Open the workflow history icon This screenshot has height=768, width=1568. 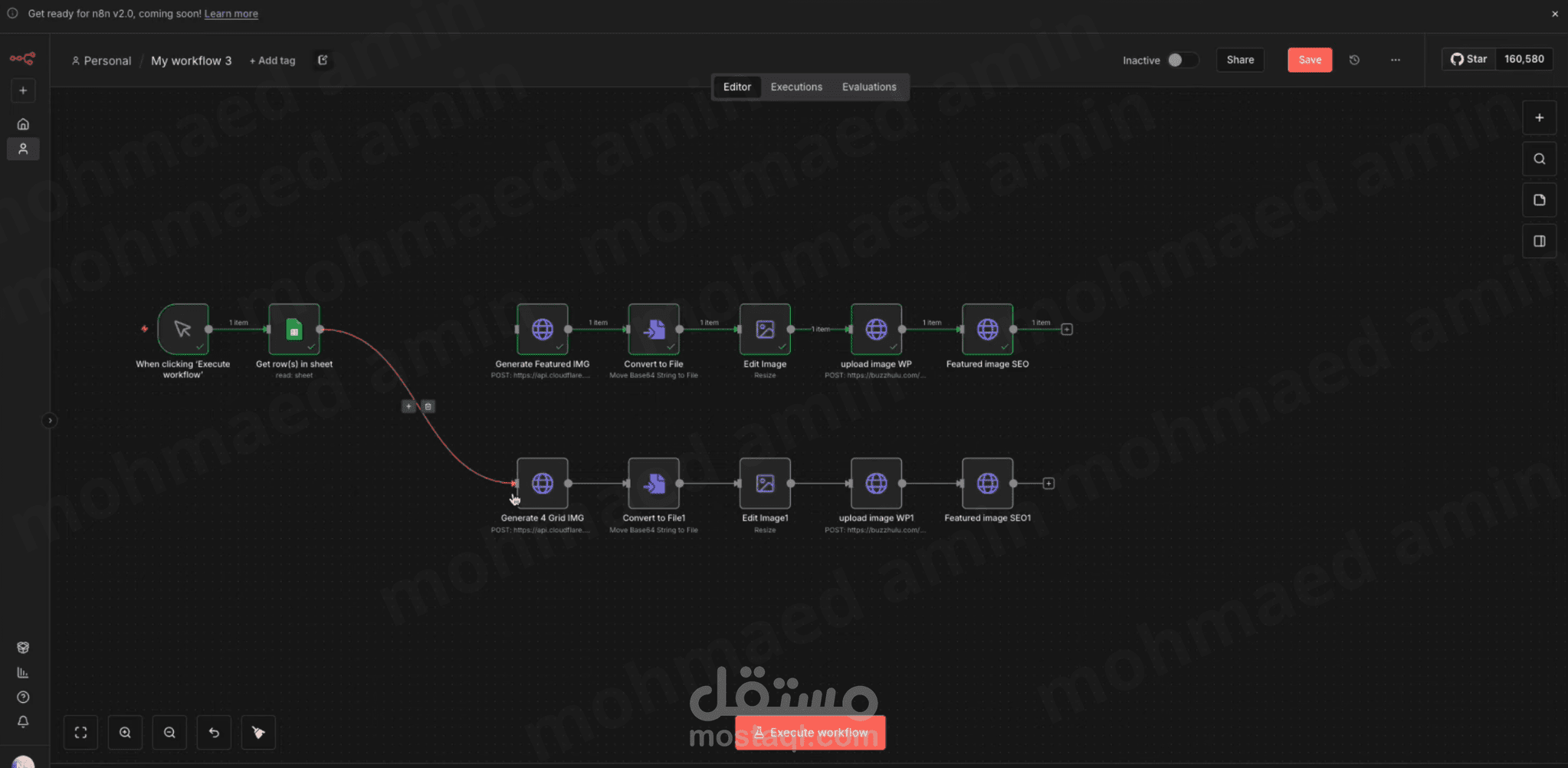(1354, 60)
